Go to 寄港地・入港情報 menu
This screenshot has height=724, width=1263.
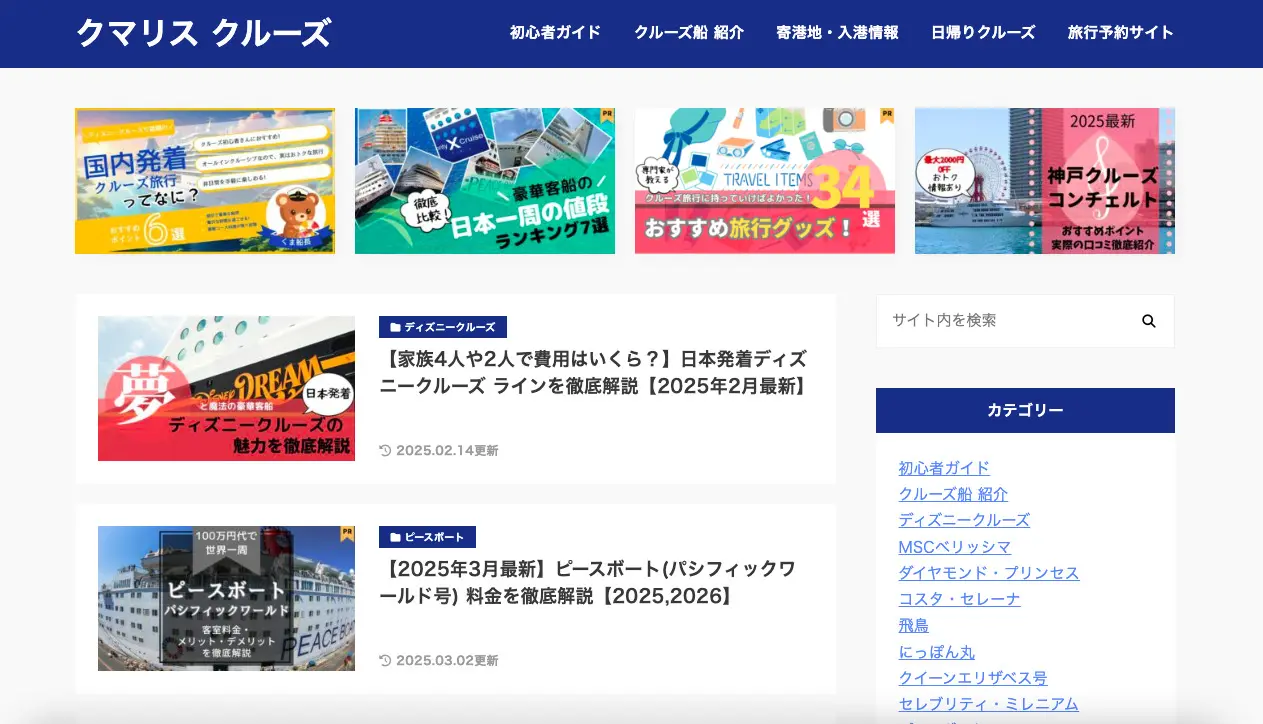[837, 32]
